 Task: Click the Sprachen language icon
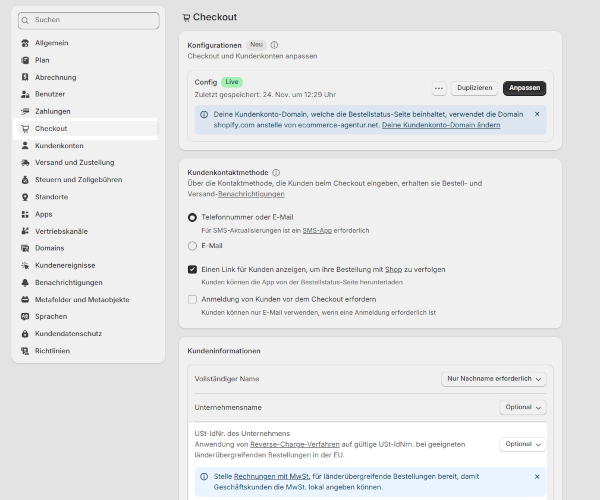(x=24, y=317)
